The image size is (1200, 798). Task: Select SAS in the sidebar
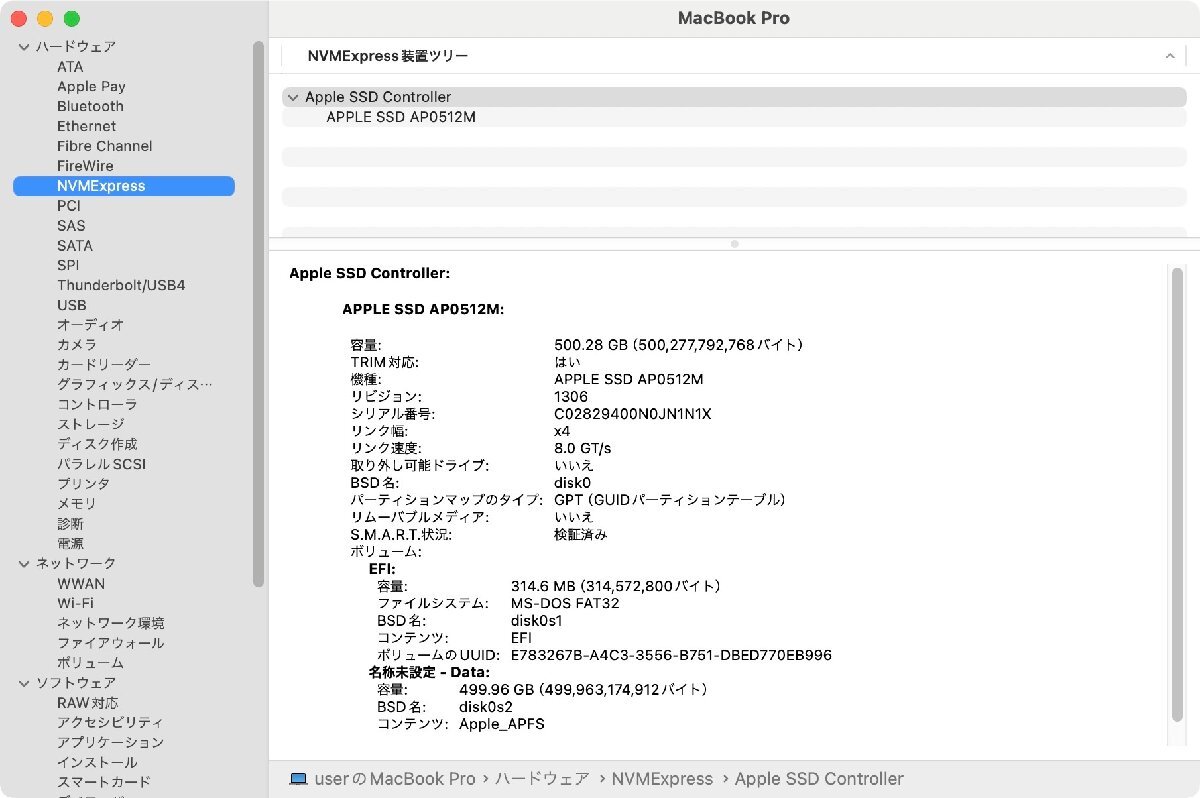point(71,225)
